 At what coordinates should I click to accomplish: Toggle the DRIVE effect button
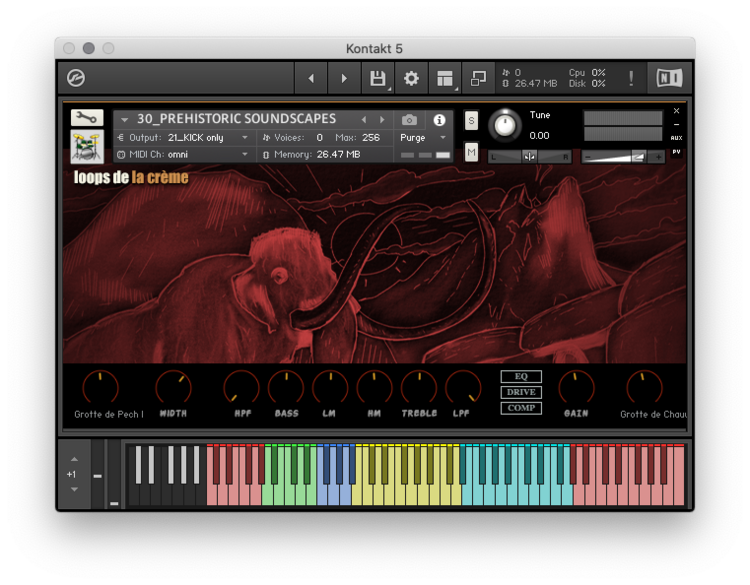521,392
